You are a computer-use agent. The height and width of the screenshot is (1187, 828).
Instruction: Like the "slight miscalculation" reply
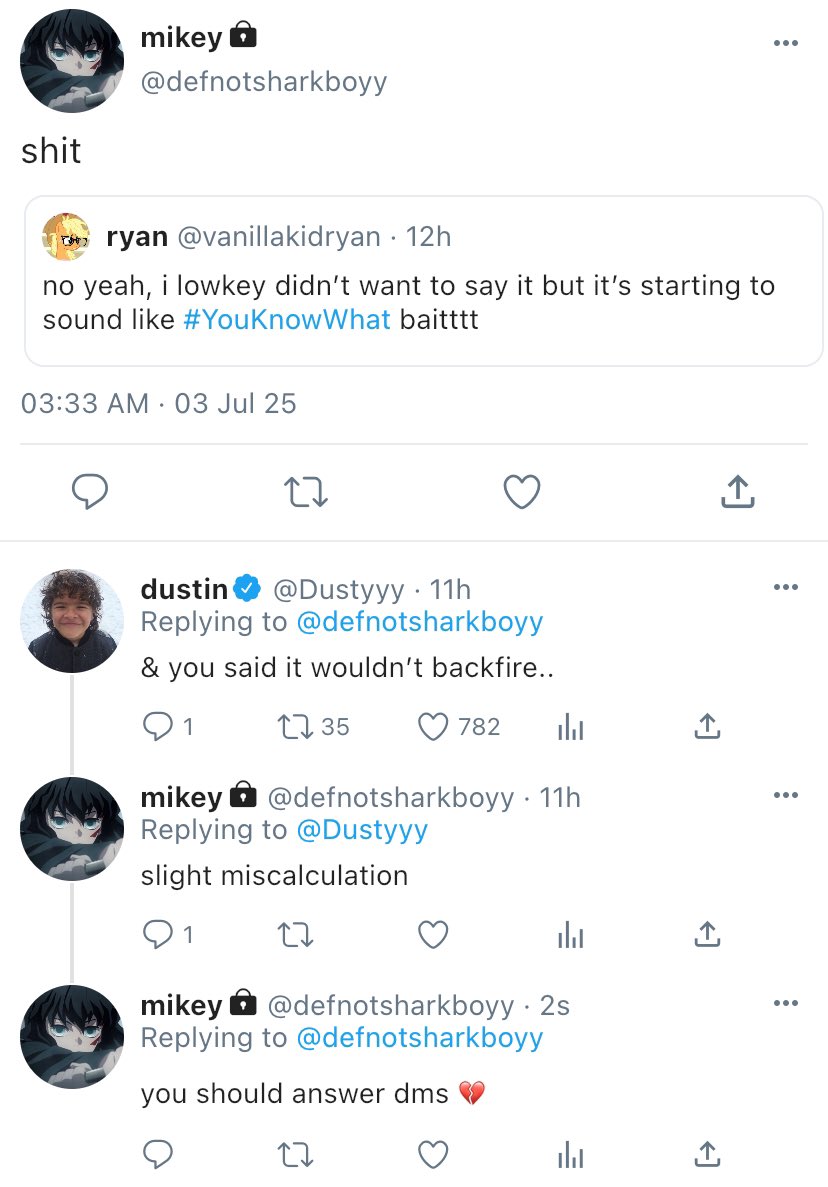[433, 934]
